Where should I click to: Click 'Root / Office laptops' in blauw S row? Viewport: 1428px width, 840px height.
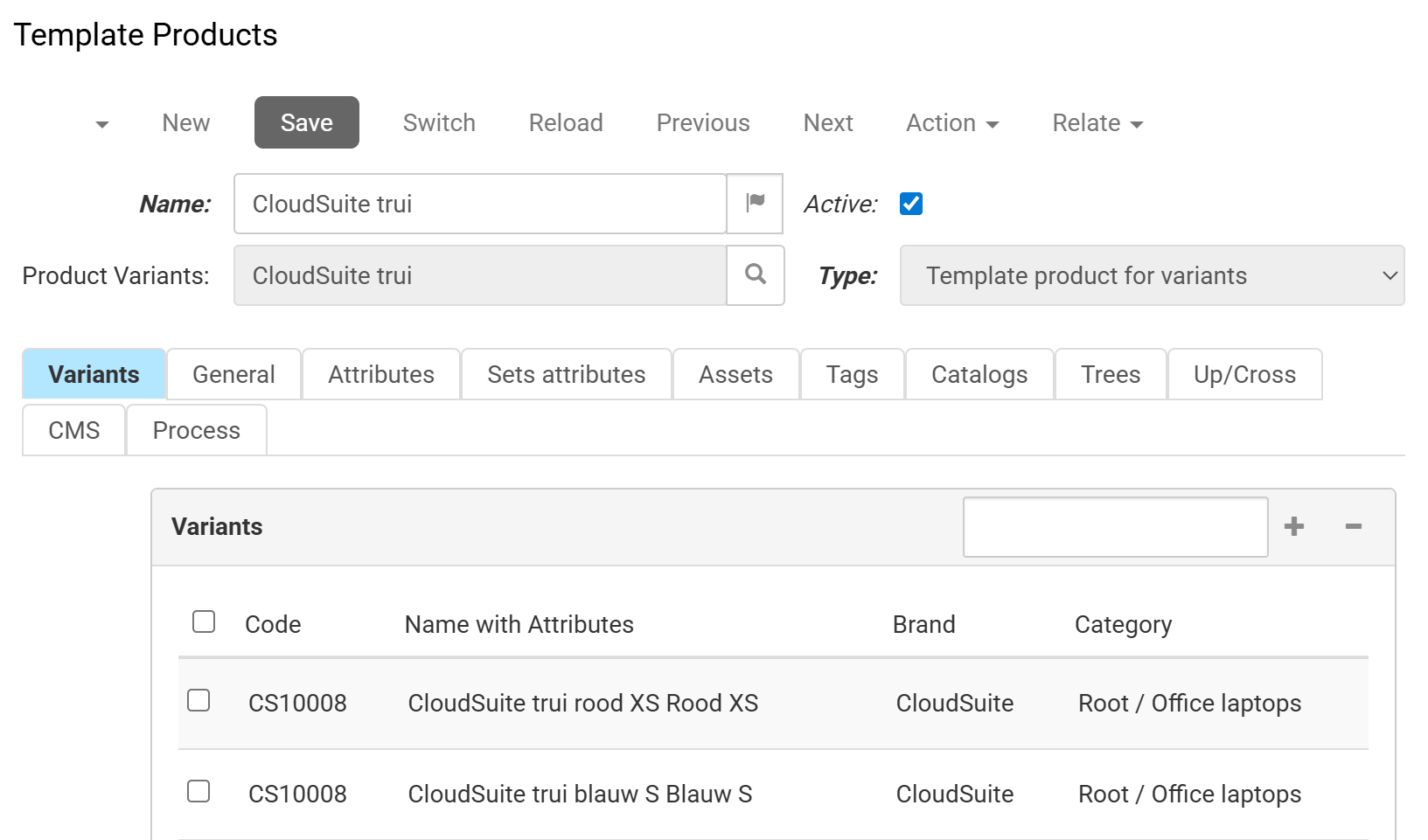[x=1189, y=795]
